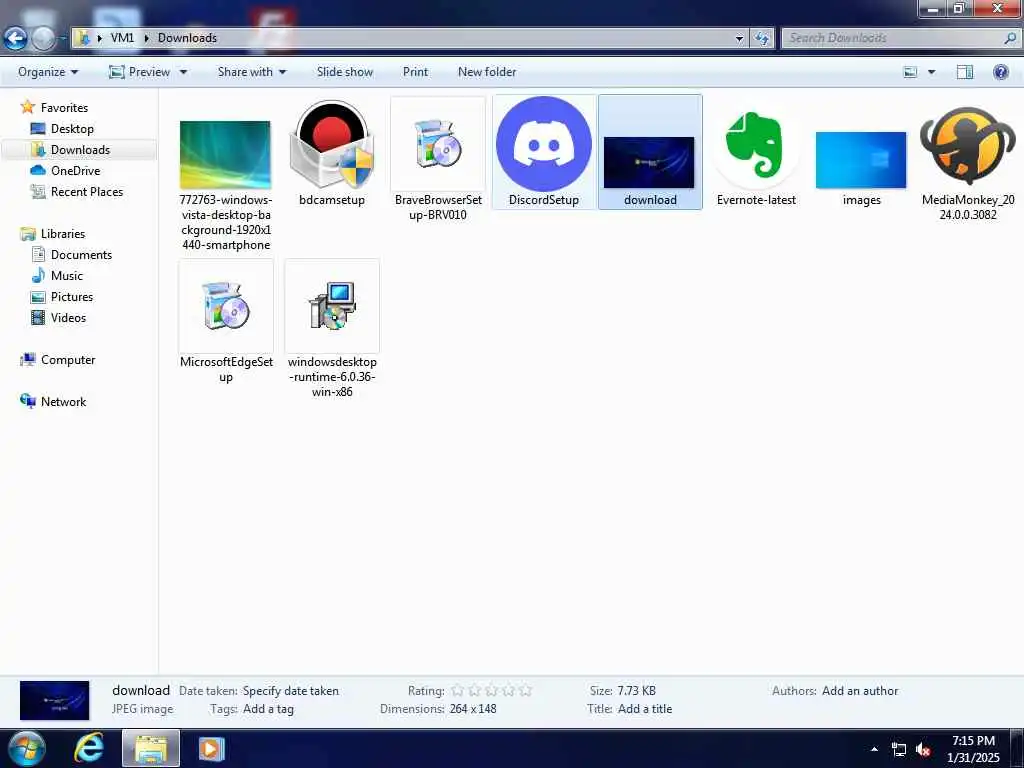Click VM1 in the address breadcrumb
Screen dimensions: 1024x768
[122, 38]
